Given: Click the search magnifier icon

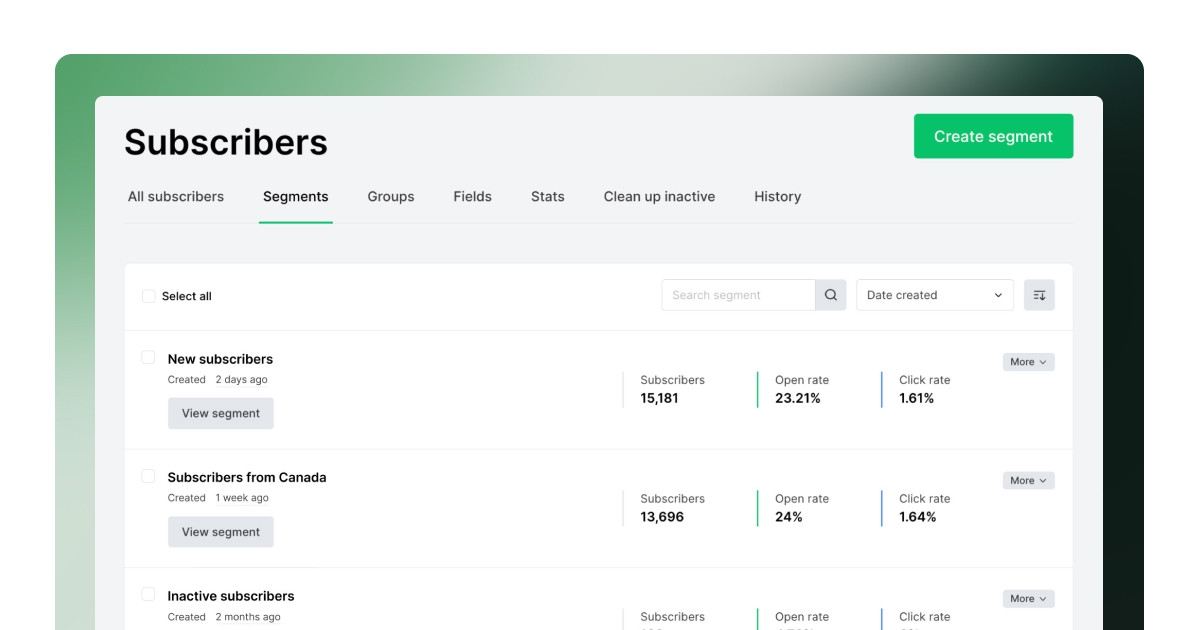Looking at the screenshot, I should click(831, 295).
